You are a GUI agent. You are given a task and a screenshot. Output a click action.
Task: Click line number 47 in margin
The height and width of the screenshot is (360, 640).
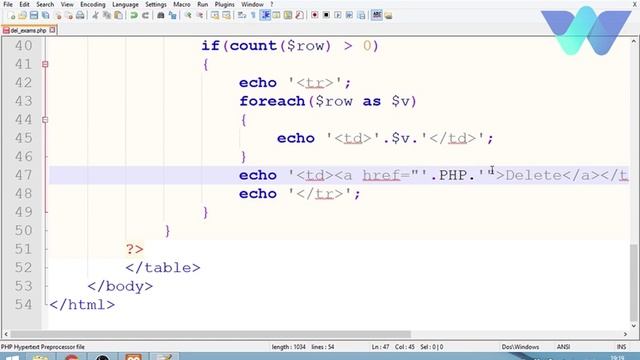click(23, 175)
